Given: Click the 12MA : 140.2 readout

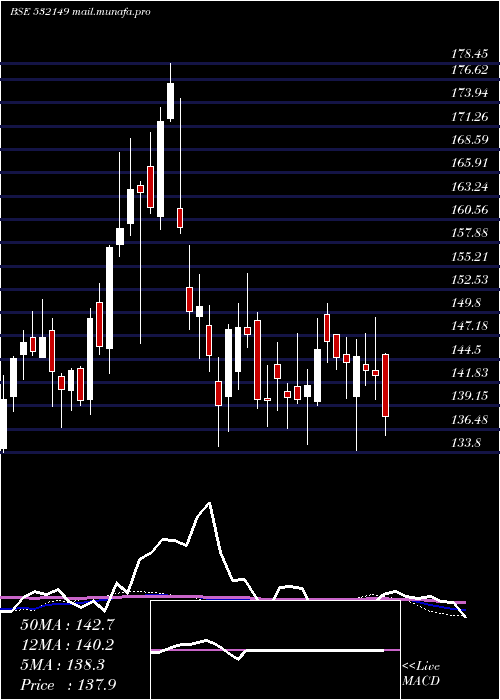Looking at the screenshot, I should (x=67, y=645).
